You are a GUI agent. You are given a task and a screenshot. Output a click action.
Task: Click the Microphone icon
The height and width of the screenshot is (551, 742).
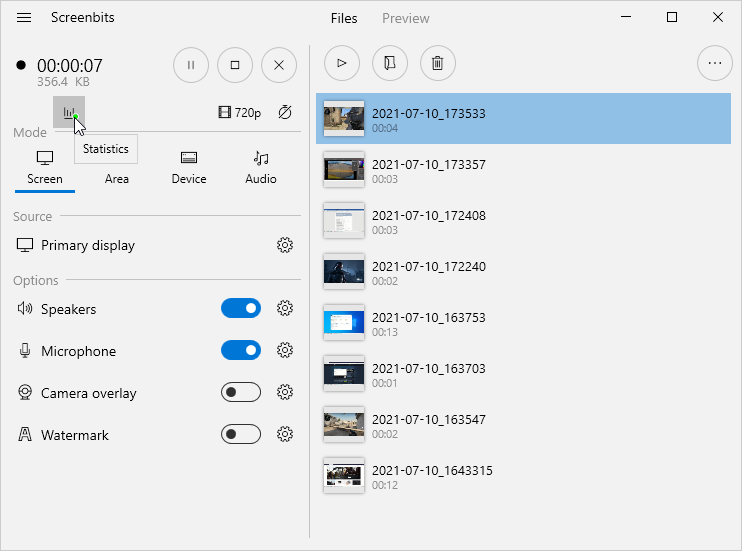tap(25, 350)
